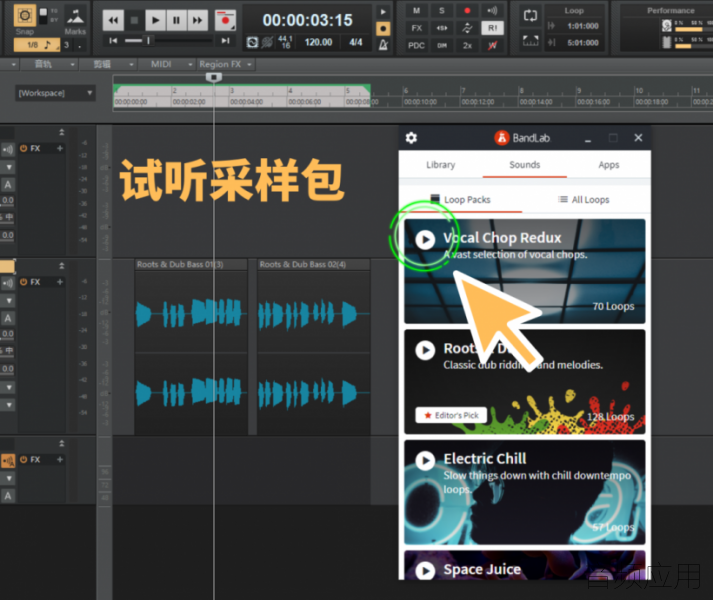Collapse the top track with double-arrow

[61, 132]
